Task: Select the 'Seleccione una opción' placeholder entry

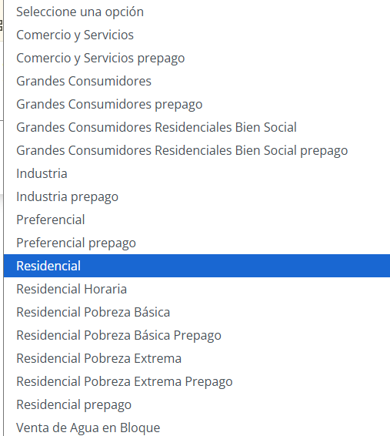Action: [x=197, y=12]
